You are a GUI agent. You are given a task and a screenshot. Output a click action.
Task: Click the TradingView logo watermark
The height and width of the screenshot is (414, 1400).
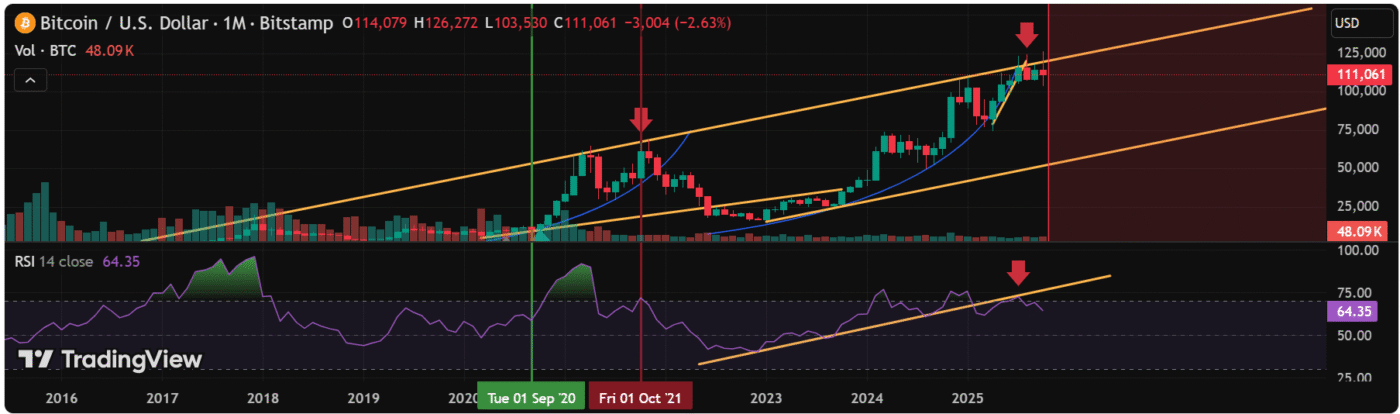(x=110, y=360)
